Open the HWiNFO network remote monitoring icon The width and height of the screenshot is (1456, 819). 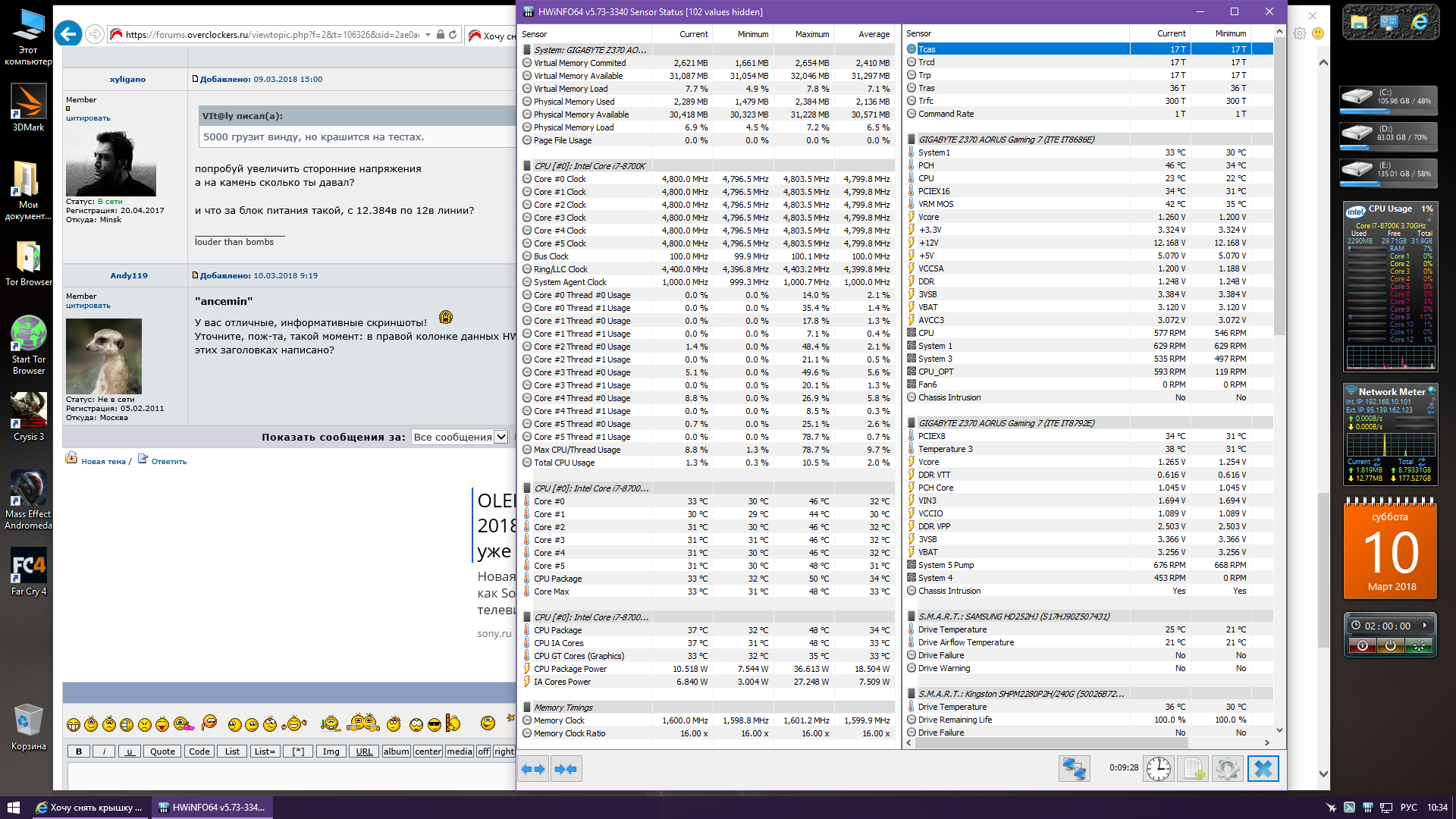(x=1074, y=768)
